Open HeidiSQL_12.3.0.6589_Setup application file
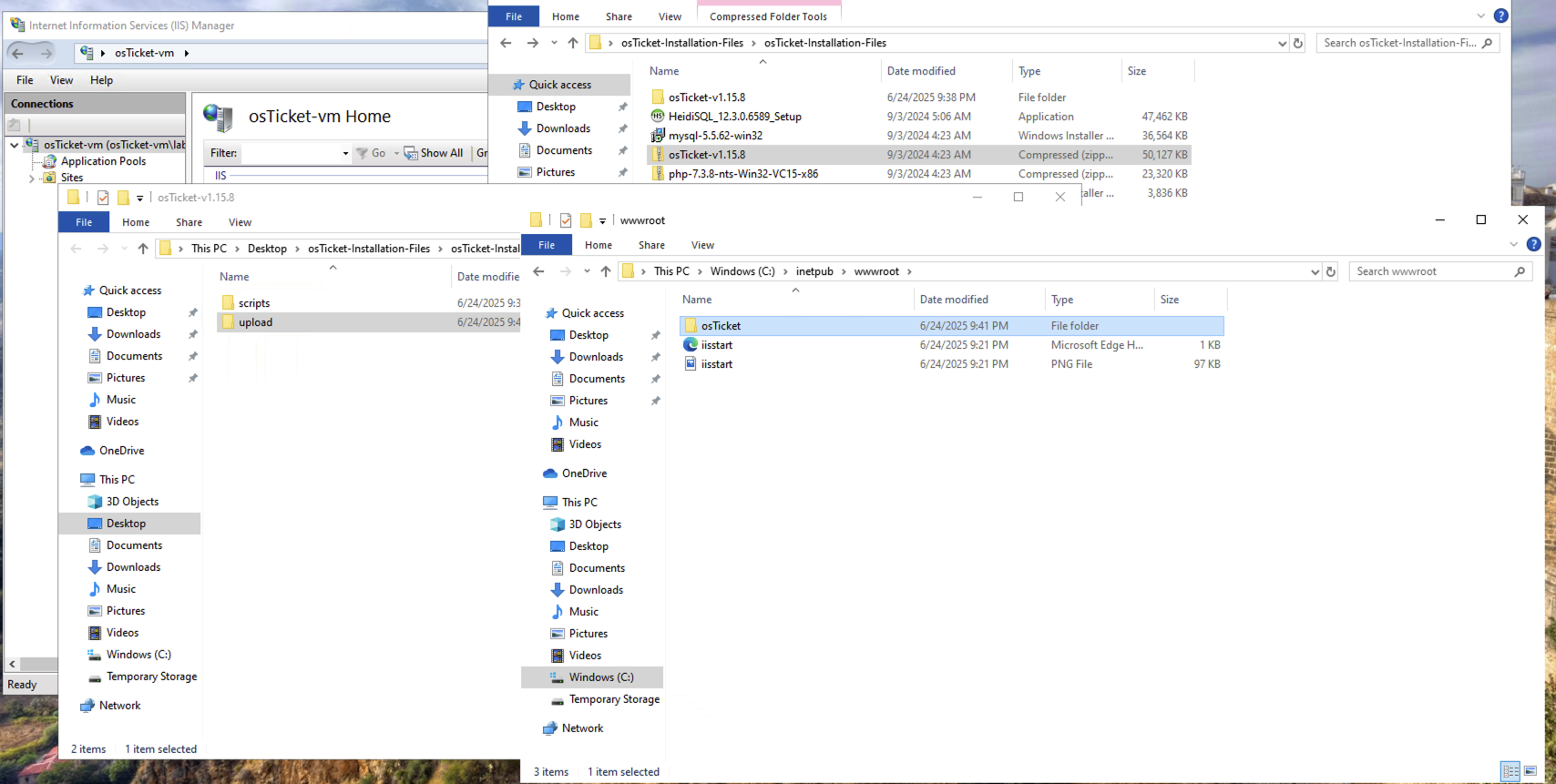 point(735,117)
